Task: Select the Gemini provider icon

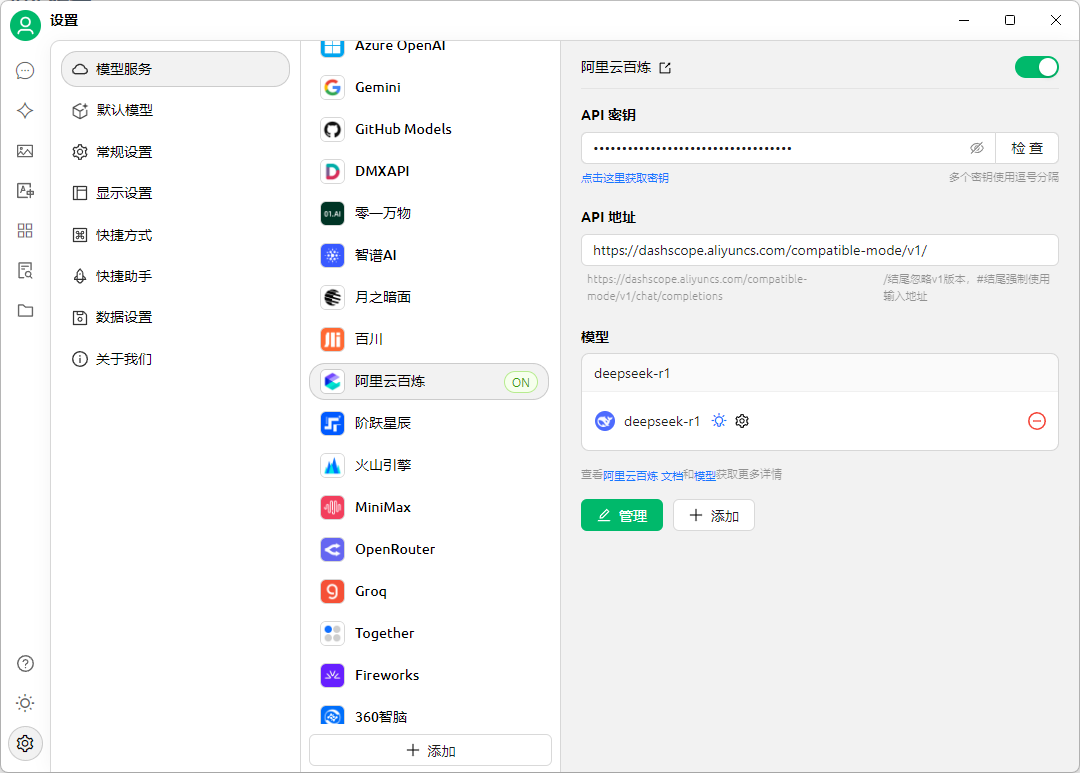Action: (333, 87)
